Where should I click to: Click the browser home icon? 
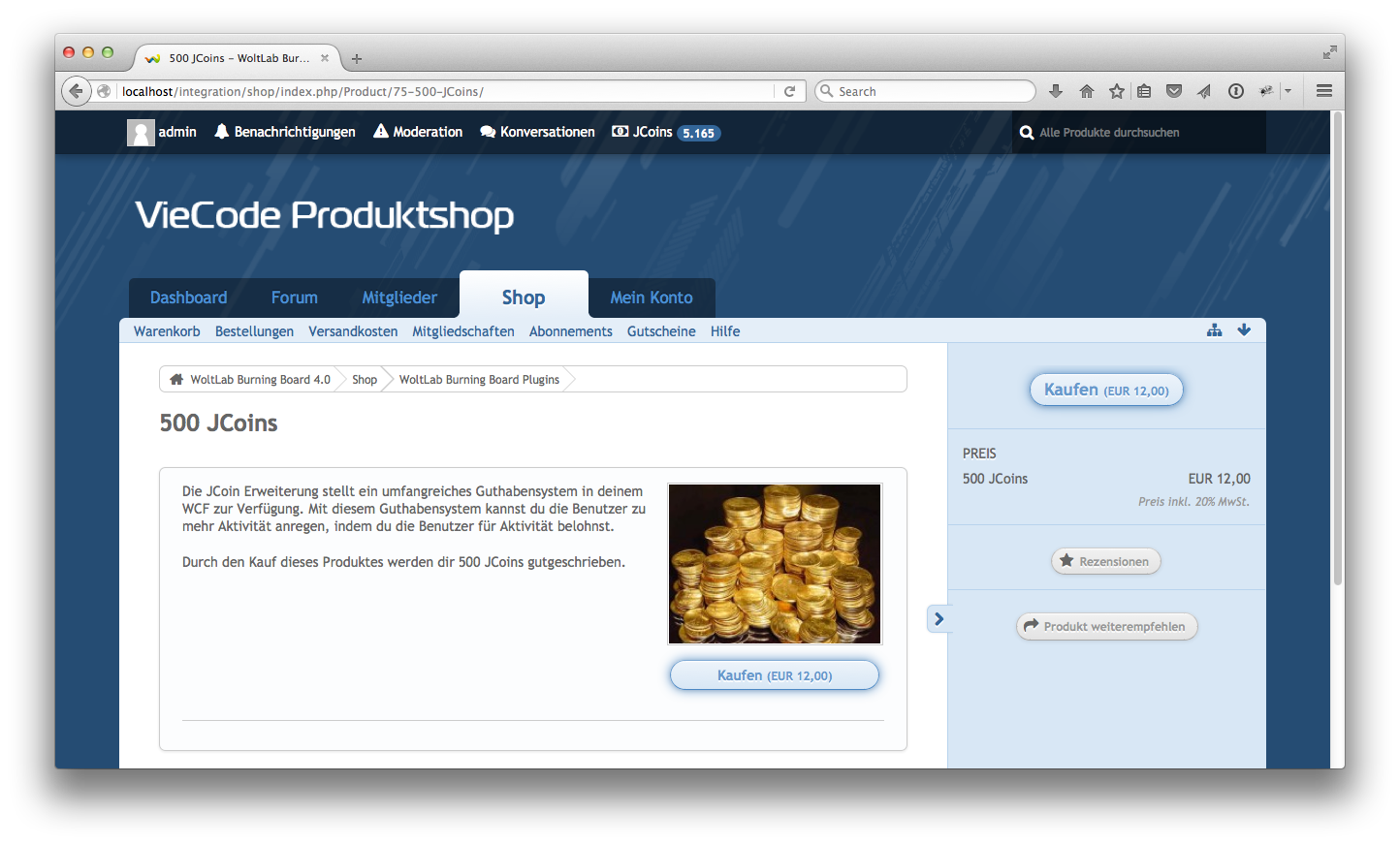(1087, 91)
